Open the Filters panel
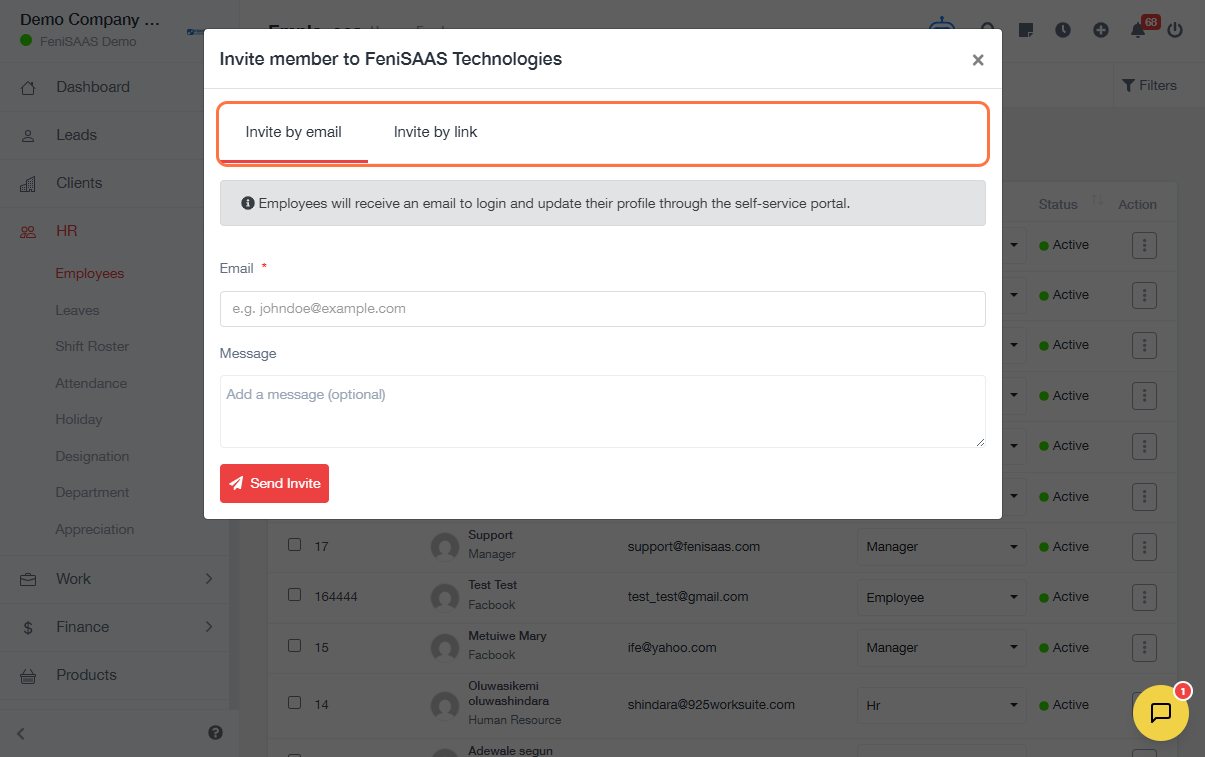 click(1149, 85)
